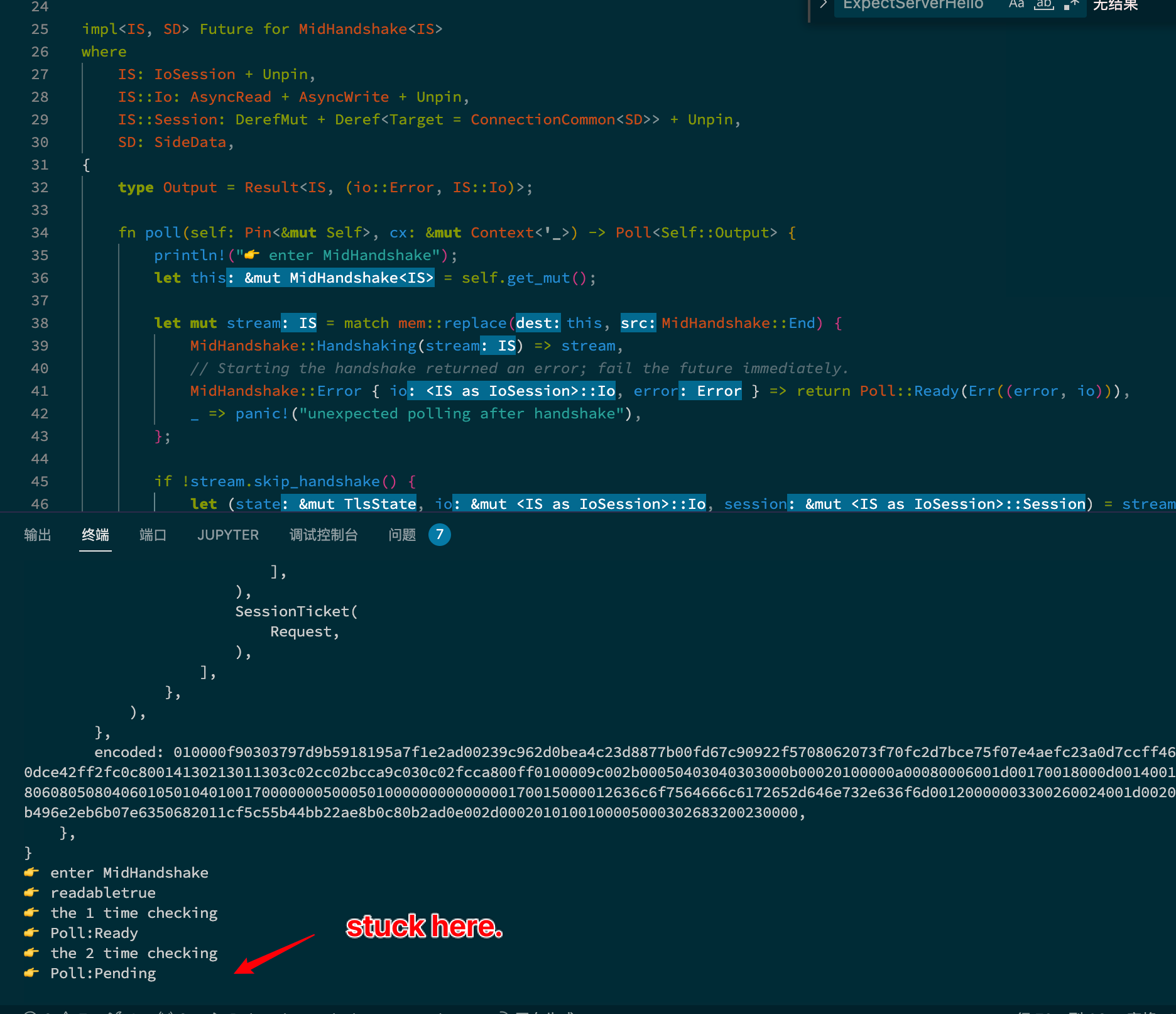1176x1014 pixels.
Task: Click 'SideData' on line 30
Action: coord(190,142)
